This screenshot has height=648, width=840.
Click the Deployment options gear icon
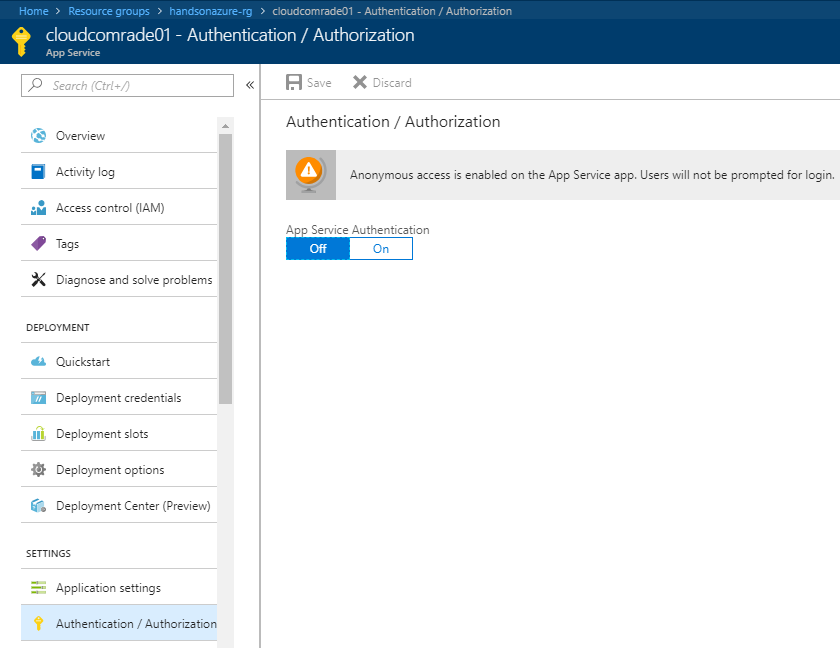(39, 469)
